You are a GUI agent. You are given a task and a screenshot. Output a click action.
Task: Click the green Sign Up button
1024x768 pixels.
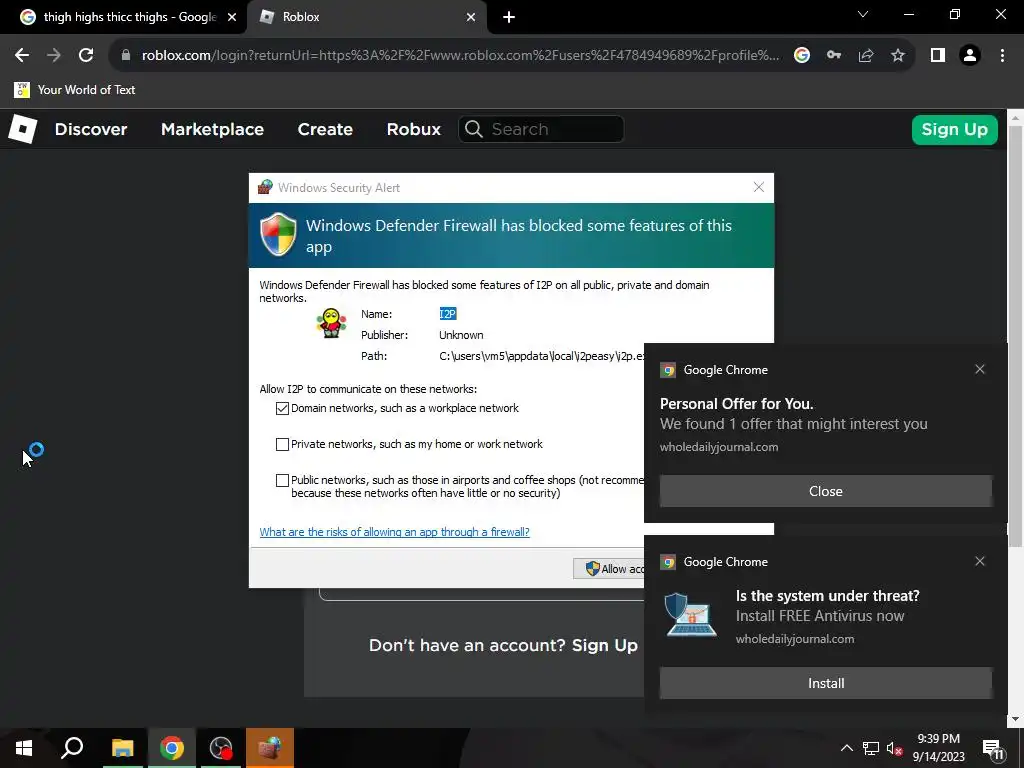pyautogui.click(x=954, y=129)
